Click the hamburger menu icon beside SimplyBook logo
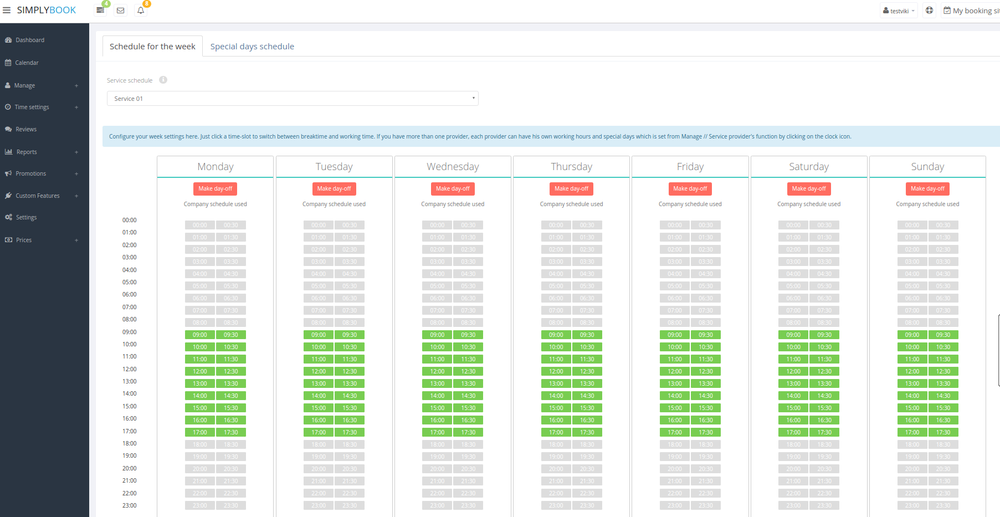This screenshot has height=517, width=1000. tap(8, 10)
